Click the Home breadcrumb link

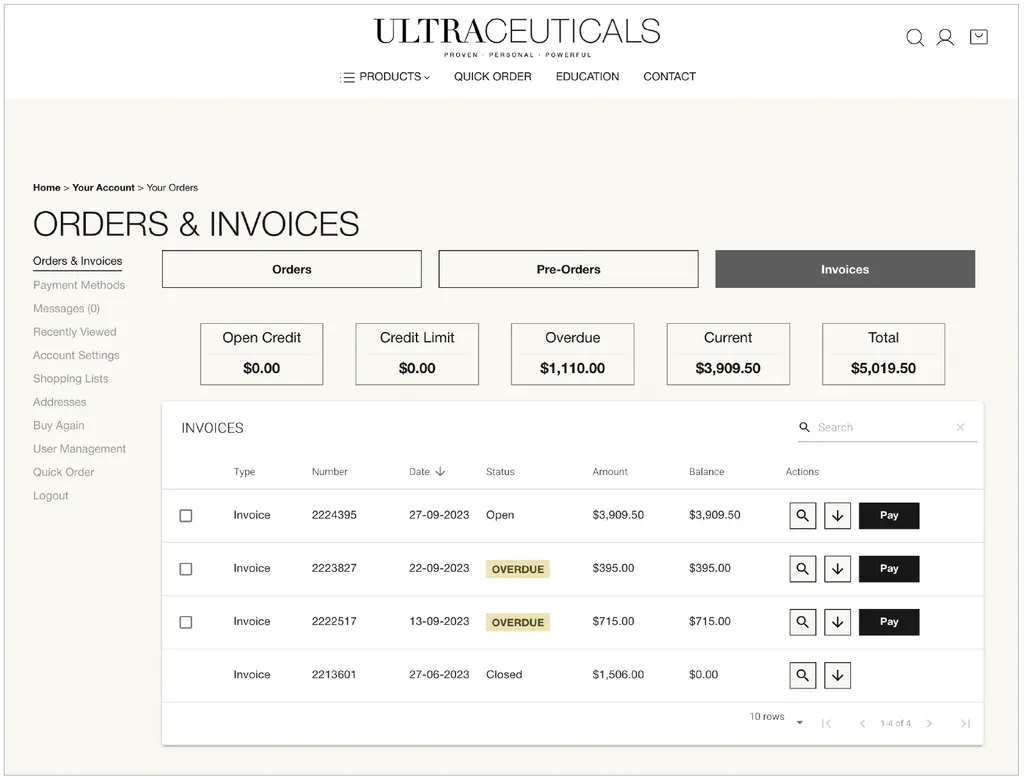46,187
